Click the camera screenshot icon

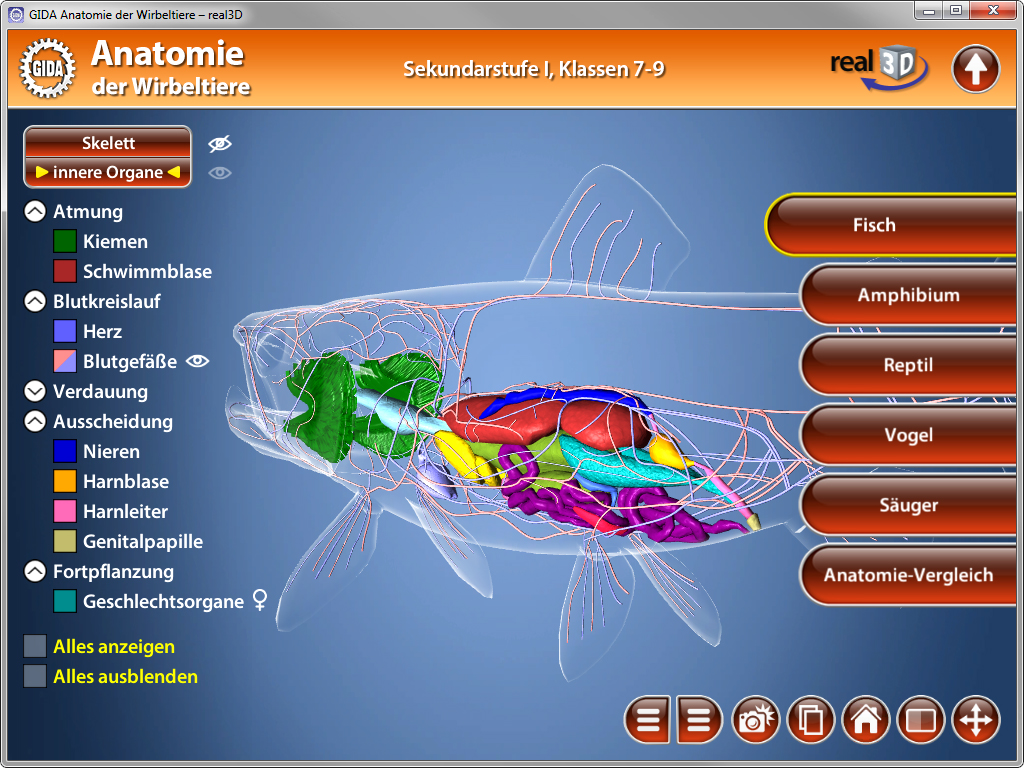coord(756,720)
